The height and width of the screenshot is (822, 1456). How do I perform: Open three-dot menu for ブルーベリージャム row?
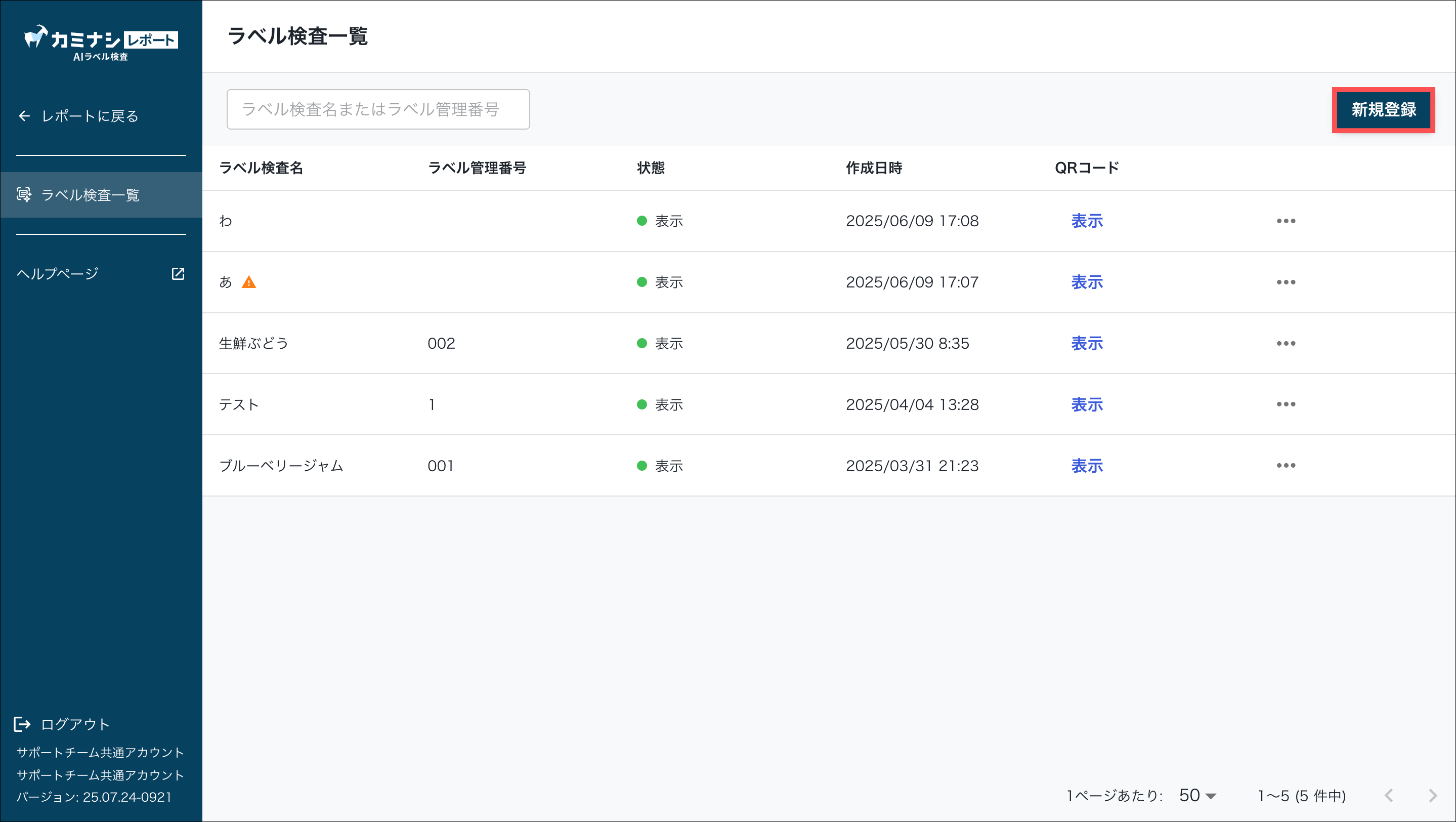[1286, 465]
